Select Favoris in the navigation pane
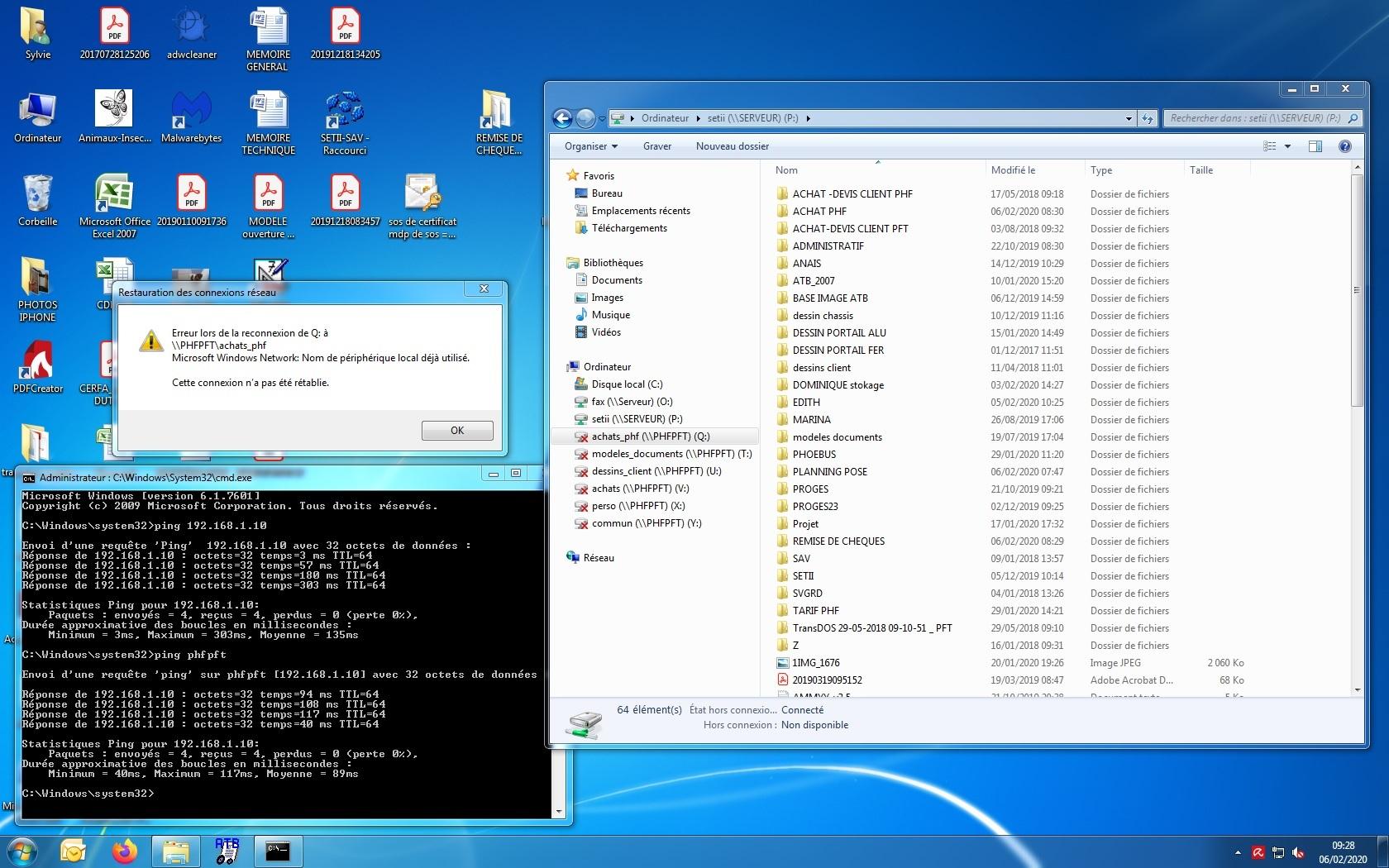The height and width of the screenshot is (868, 1389). (599, 176)
